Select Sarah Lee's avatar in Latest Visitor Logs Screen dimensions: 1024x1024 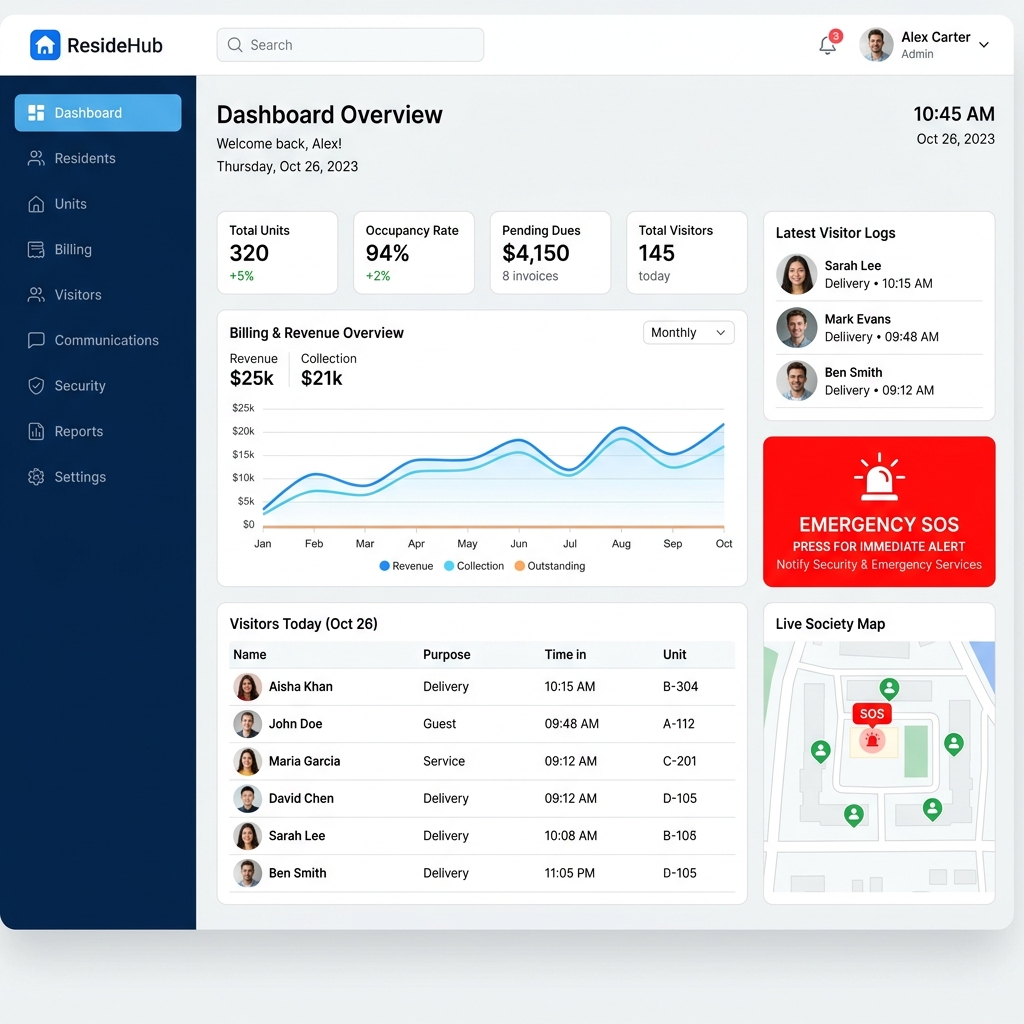click(x=797, y=274)
